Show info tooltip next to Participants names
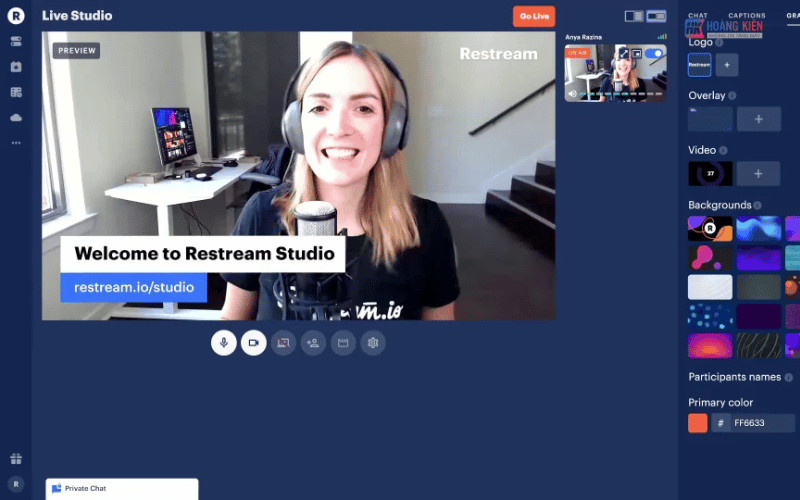This screenshot has width=800, height=500. pyautogui.click(x=788, y=377)
